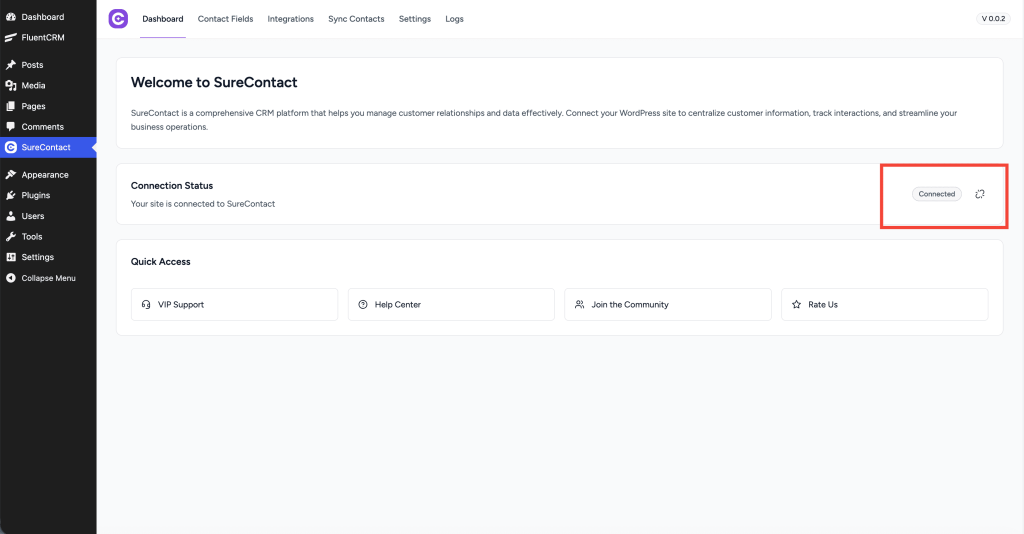Collapse Menu in the WordPress sidebar

click(x=48, y=278)
